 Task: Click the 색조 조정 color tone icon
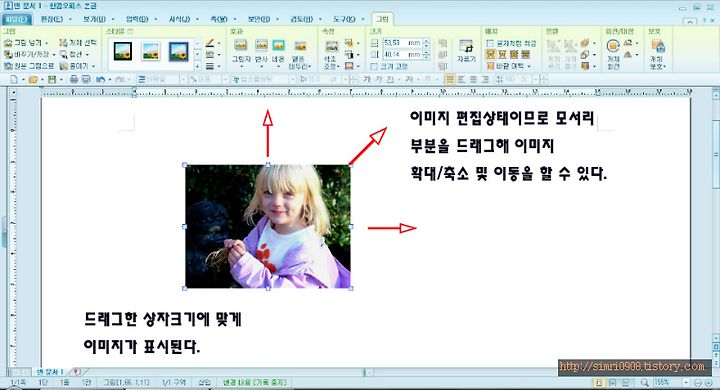click(331, 46)
